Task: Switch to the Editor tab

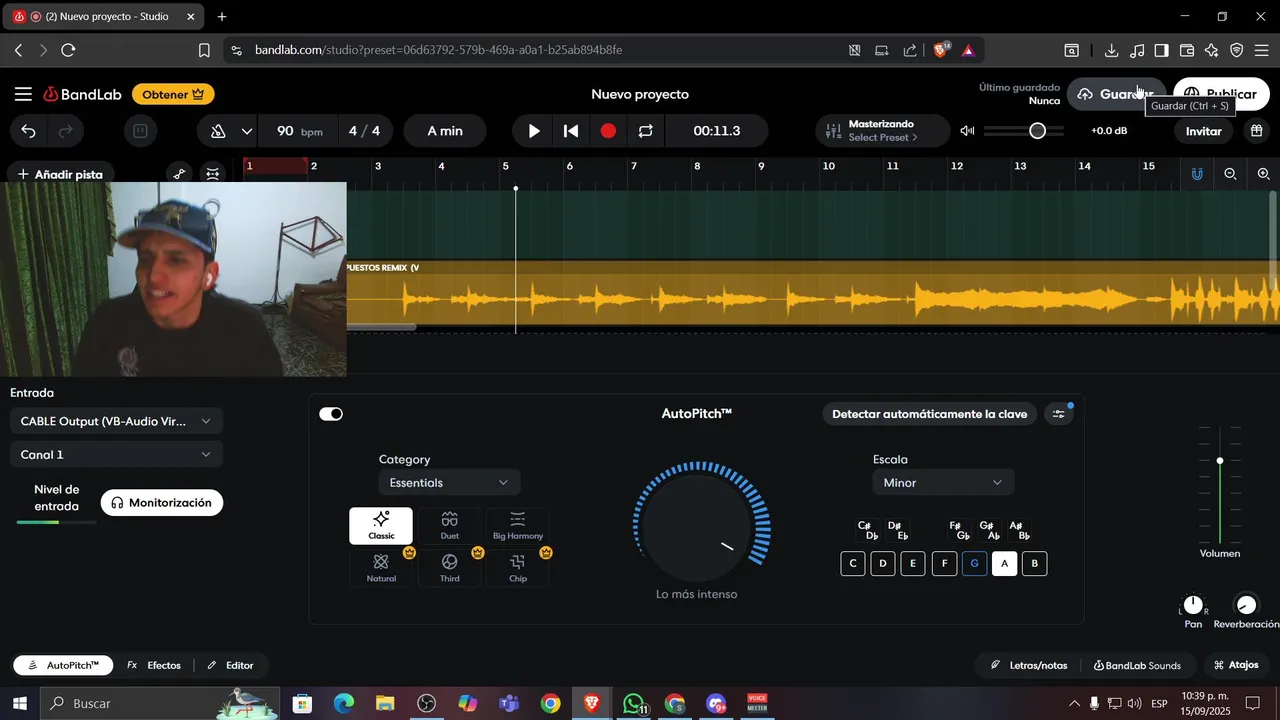Action: [x=230, y=666]
